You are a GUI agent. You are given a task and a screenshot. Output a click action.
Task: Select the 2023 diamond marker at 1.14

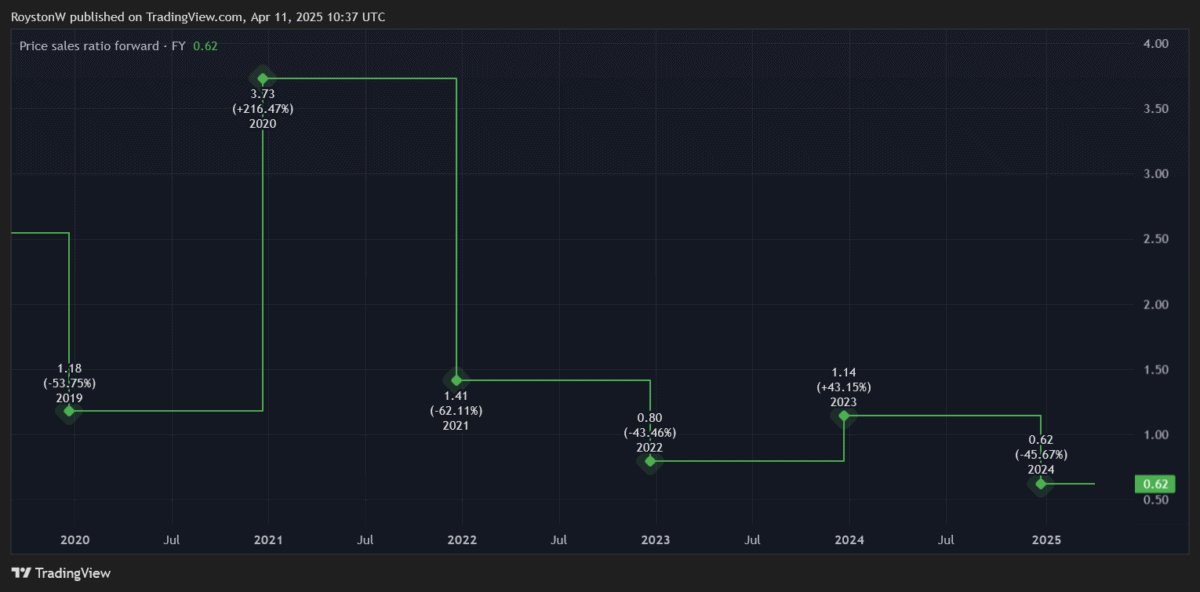(x=844, y=415)
